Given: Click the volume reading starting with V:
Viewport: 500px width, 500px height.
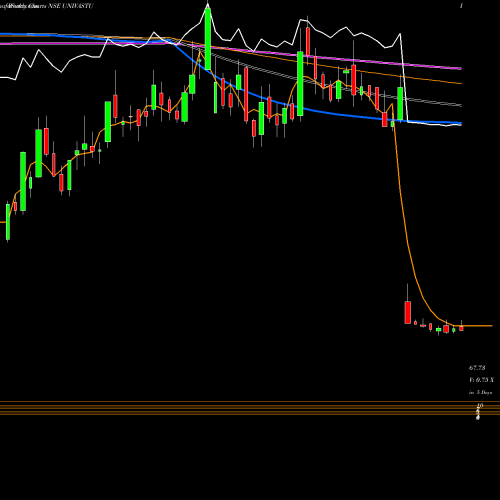Looking at the screenshot, I should (481, 380).
